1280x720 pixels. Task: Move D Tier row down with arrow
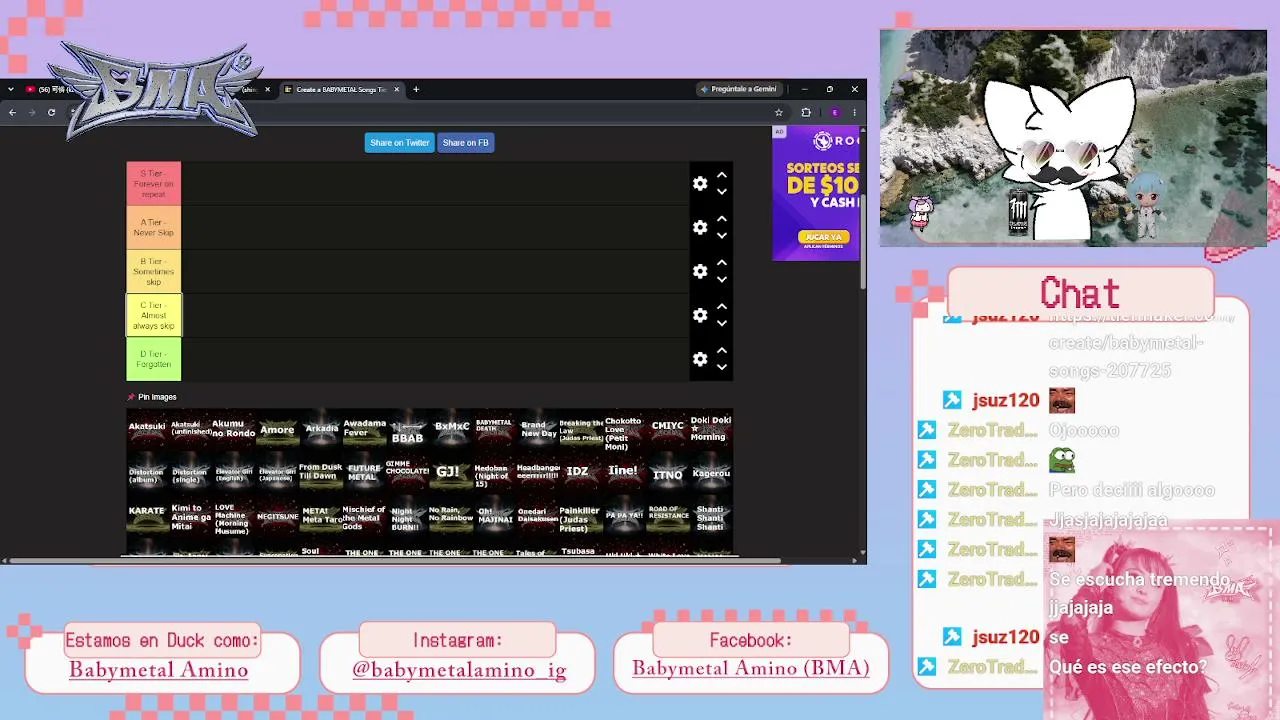pyautogui.click(x=721, y=368)
